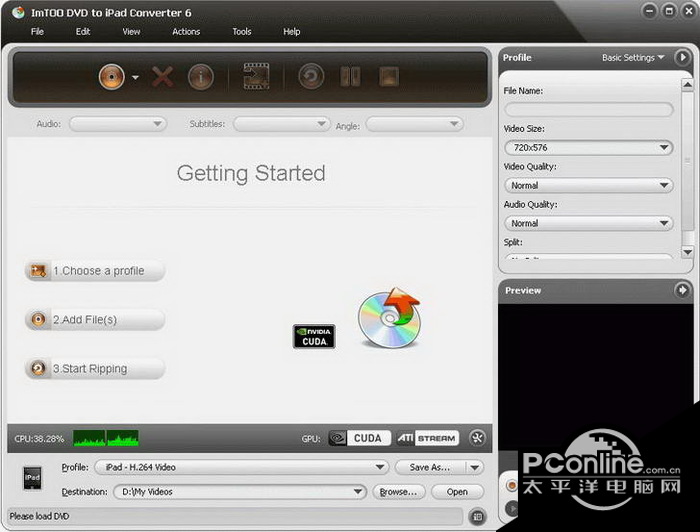Open the View menu
This screenshot has height=532, width=700.
131,32
